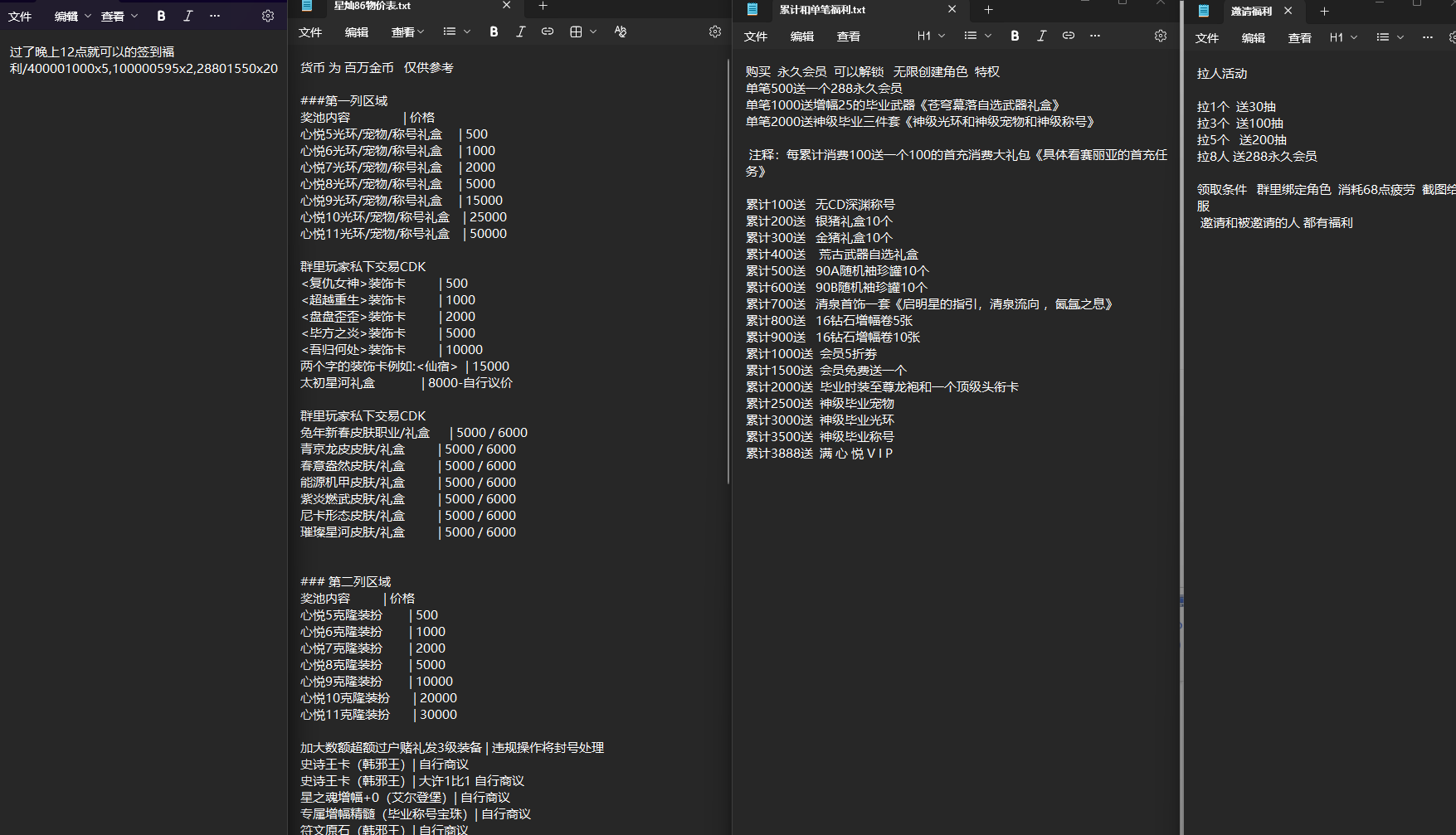
Task: Toggle bold formatting in the leftmost Notepad window
Action: [161, 16]
